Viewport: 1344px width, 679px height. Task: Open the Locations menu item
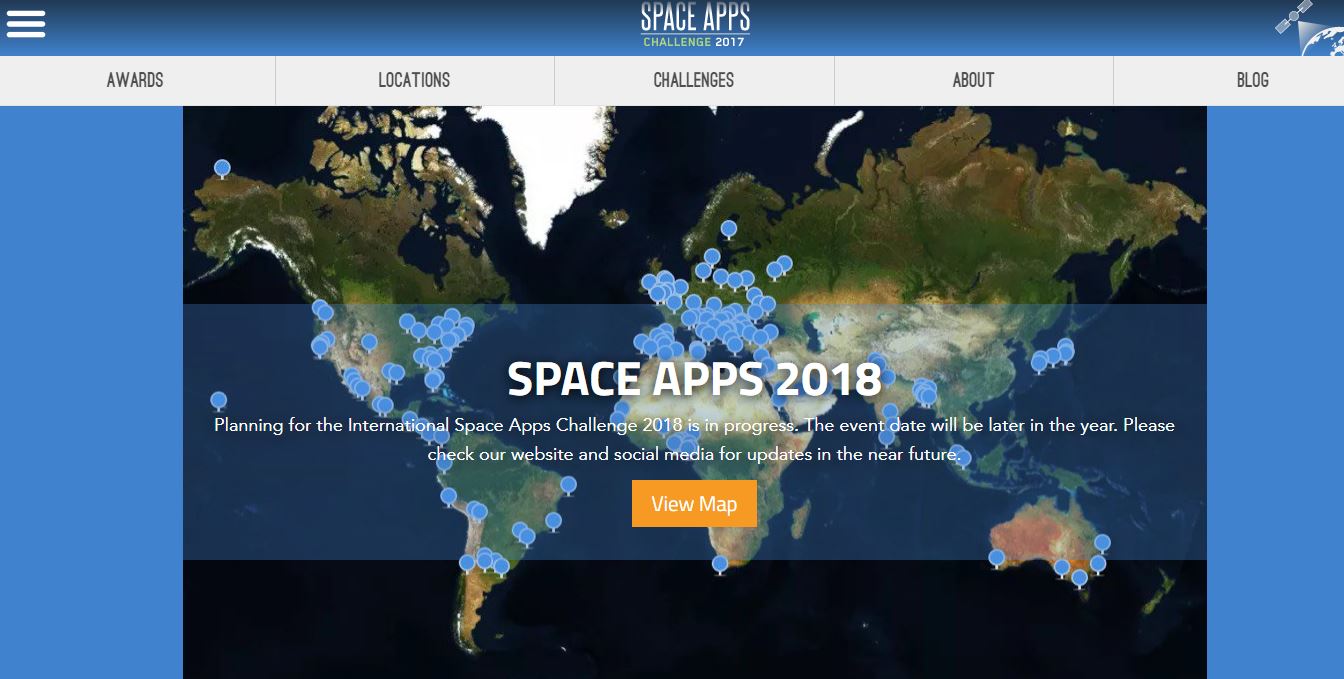(414, 80)
